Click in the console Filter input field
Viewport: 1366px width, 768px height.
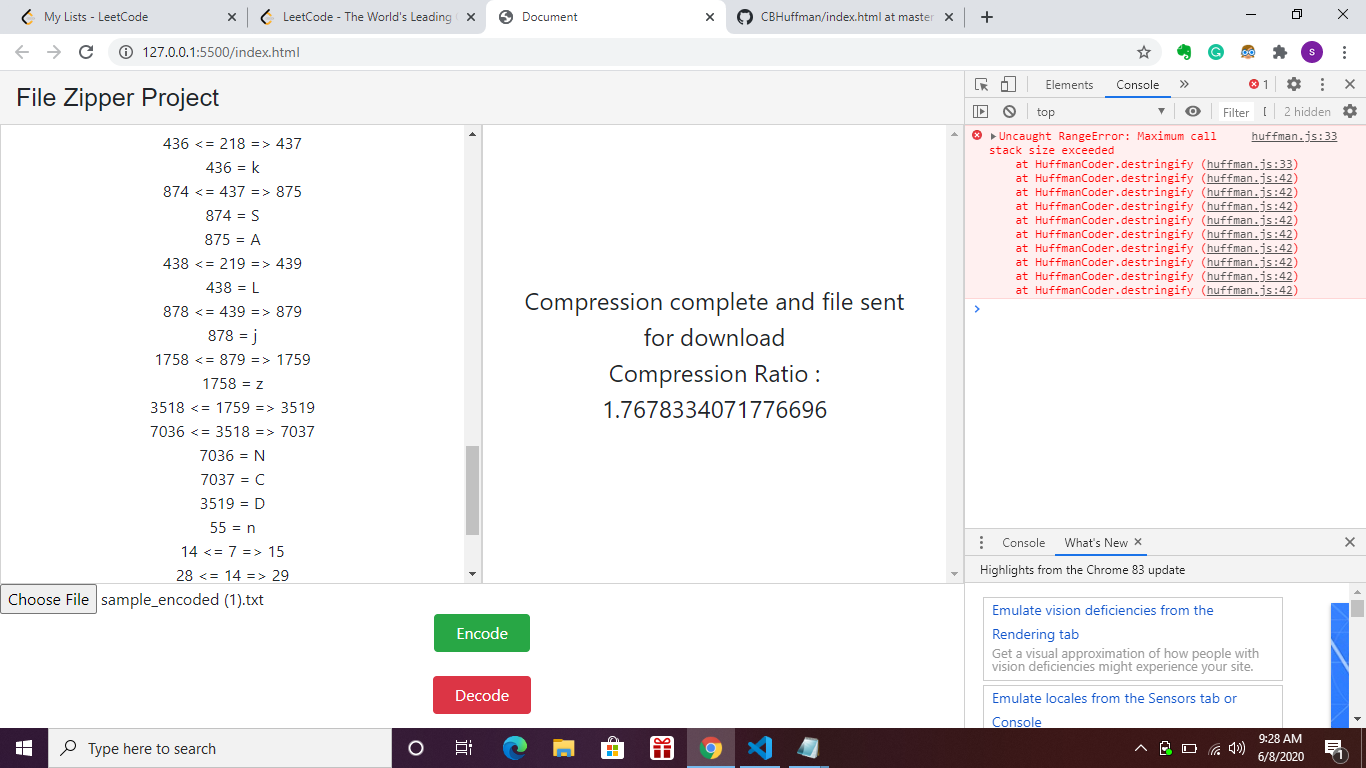pos(1237,112)
